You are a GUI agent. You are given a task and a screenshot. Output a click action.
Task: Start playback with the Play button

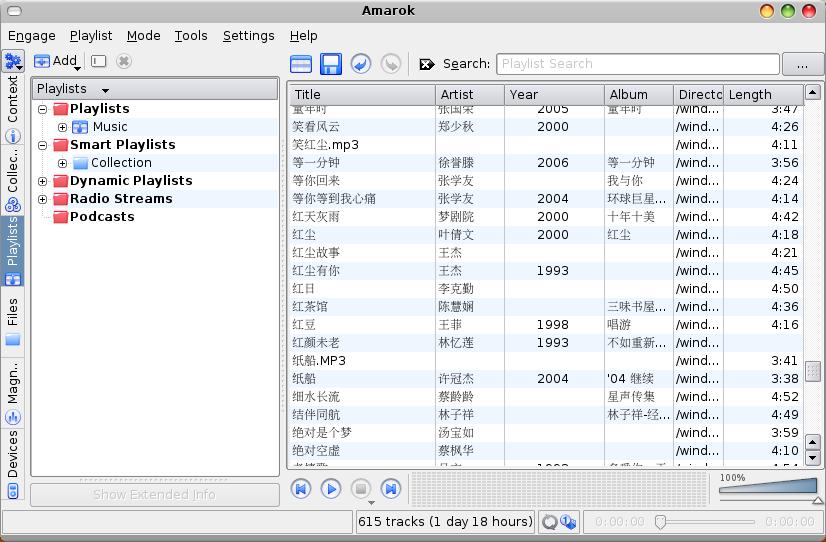tap(331, 489)
